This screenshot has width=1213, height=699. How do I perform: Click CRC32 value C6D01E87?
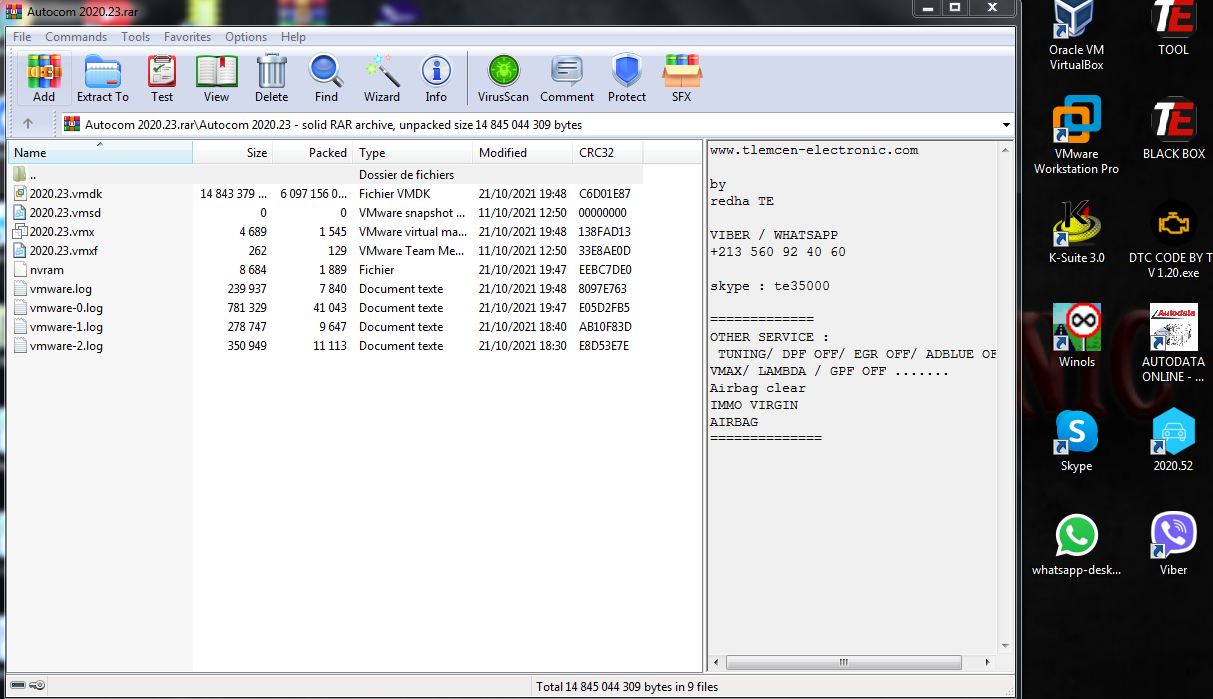(605, 194)
